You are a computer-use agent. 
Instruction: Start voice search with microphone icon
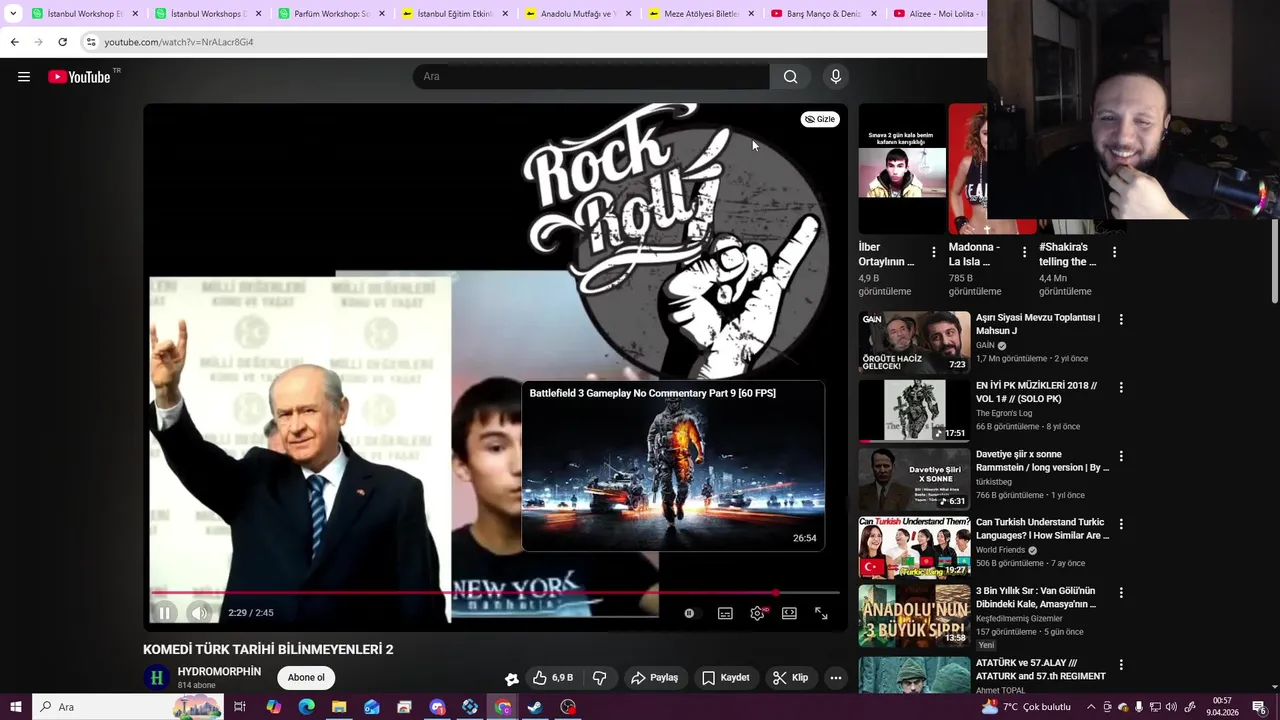(836, 77)
